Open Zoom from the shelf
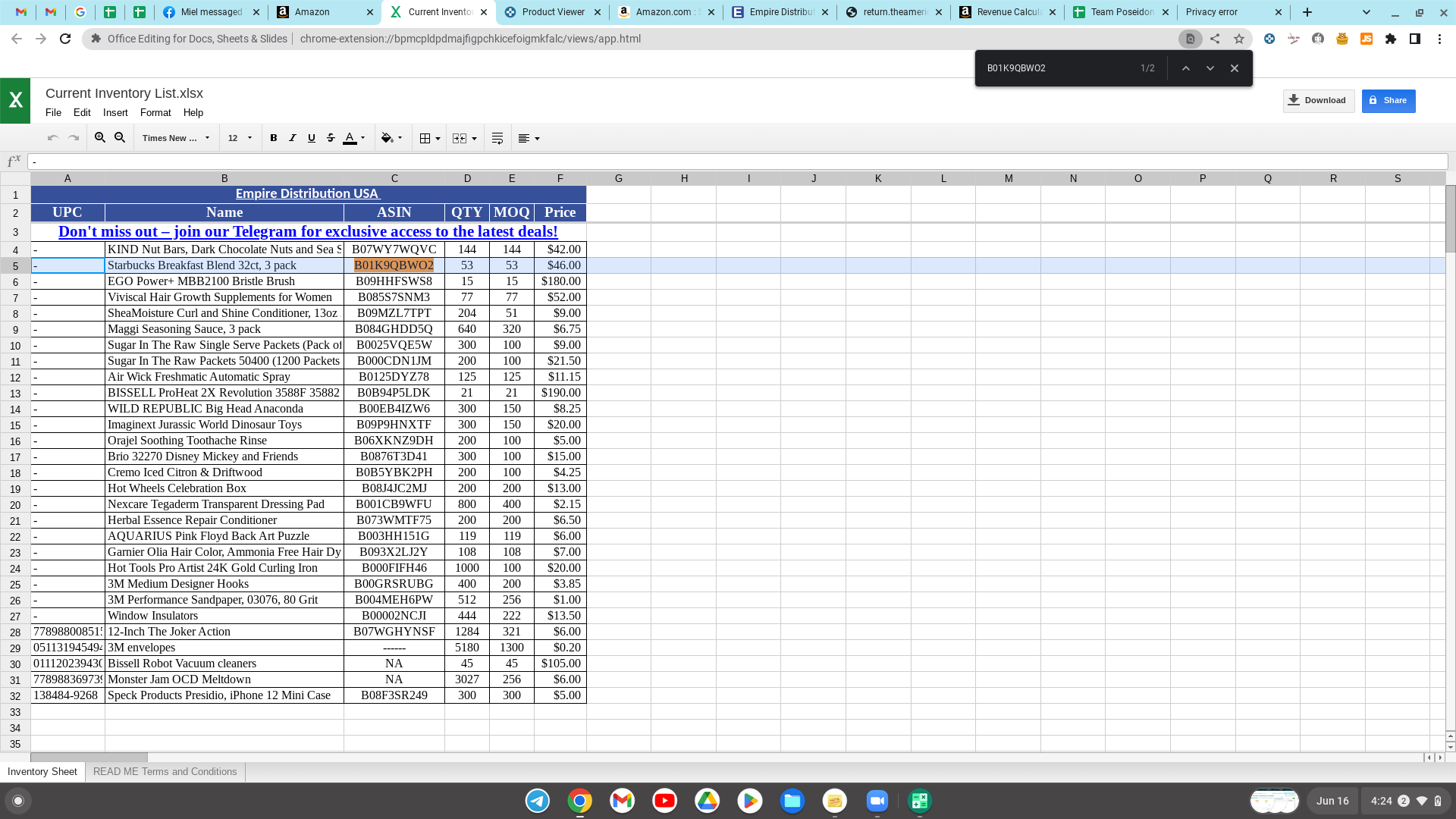The image size is (1456, 819). [x=877, y=801]
